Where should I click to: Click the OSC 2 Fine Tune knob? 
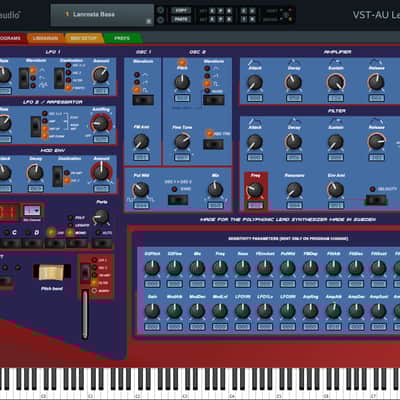click(x=182, y=141)
